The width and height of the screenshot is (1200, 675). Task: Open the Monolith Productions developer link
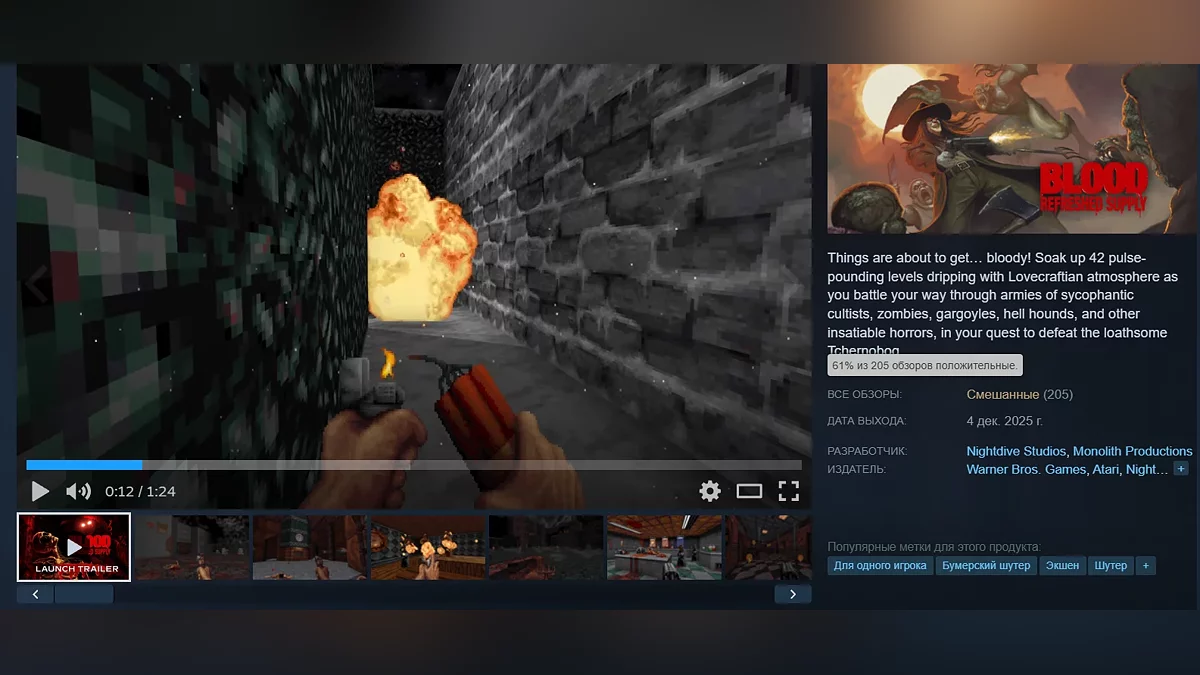tap(1132, 451)
